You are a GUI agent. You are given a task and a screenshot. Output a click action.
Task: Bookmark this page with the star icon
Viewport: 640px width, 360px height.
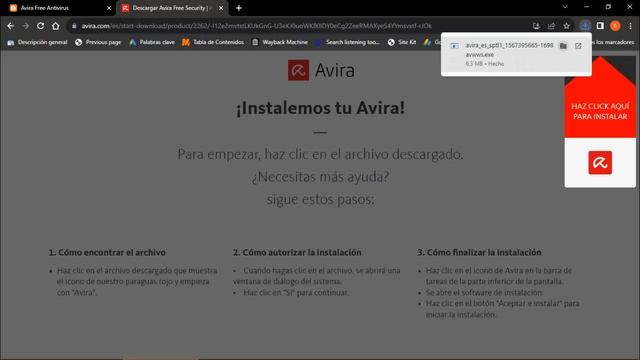[567, 26]
